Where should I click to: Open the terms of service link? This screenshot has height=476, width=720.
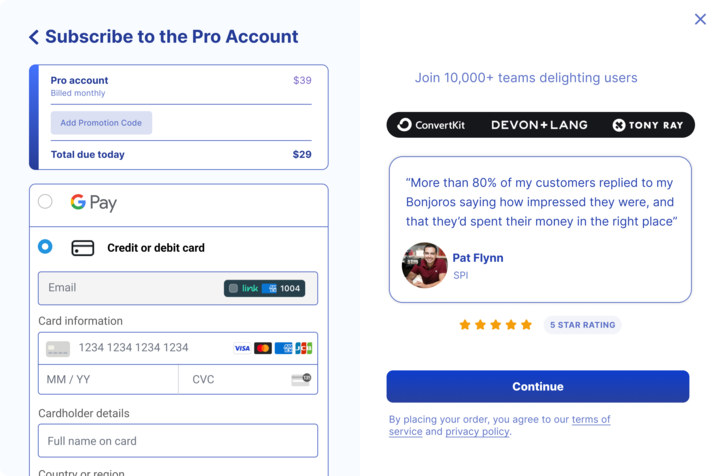[x=590, y=420]
